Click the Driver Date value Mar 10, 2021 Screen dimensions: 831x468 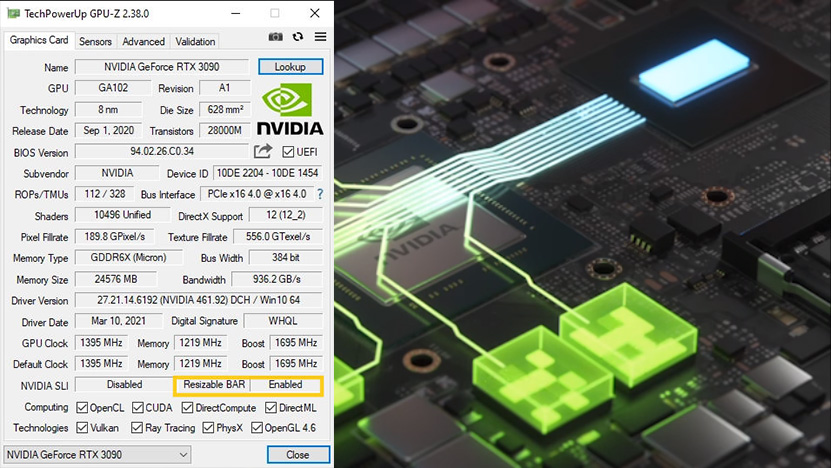click(118, 321)
